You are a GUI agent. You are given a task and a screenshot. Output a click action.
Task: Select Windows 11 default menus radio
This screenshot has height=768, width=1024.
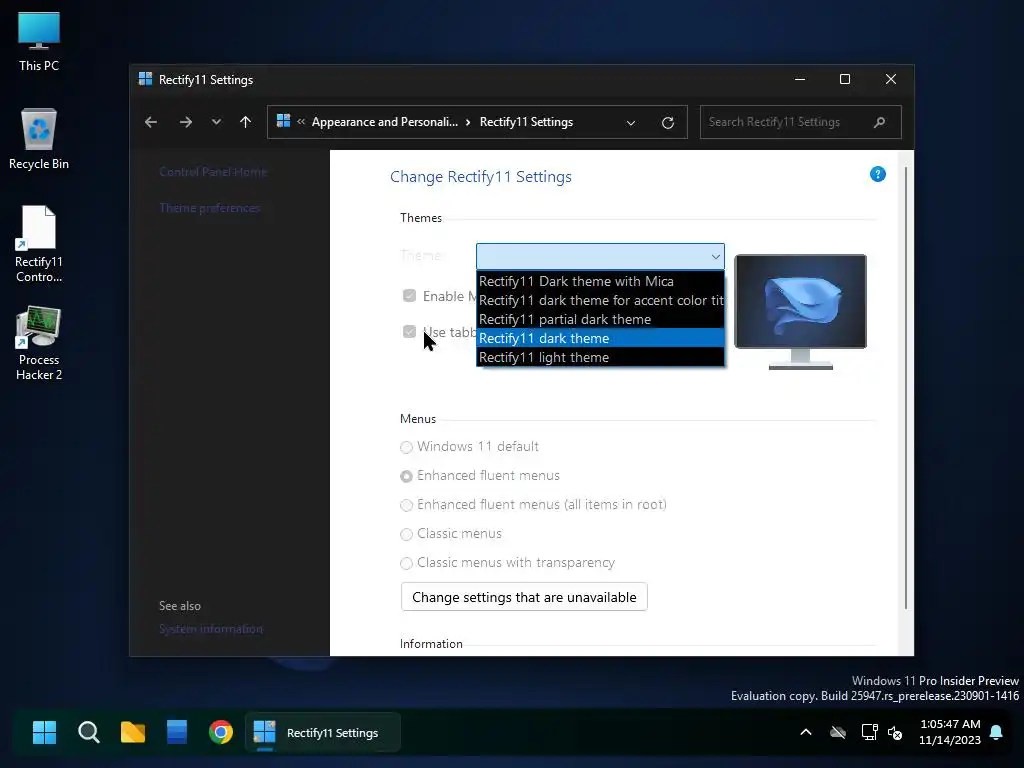(406, 447)
